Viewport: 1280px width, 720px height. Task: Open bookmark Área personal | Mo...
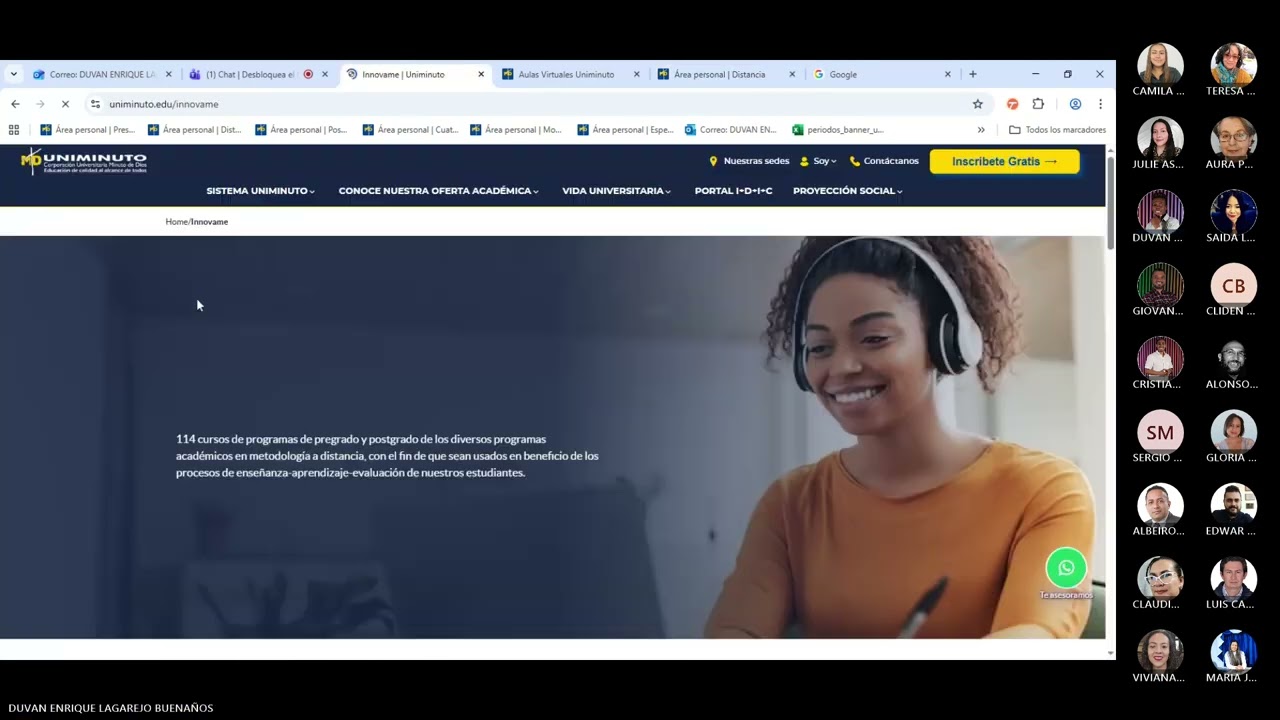pyautogui.click(x=517, y=130)
